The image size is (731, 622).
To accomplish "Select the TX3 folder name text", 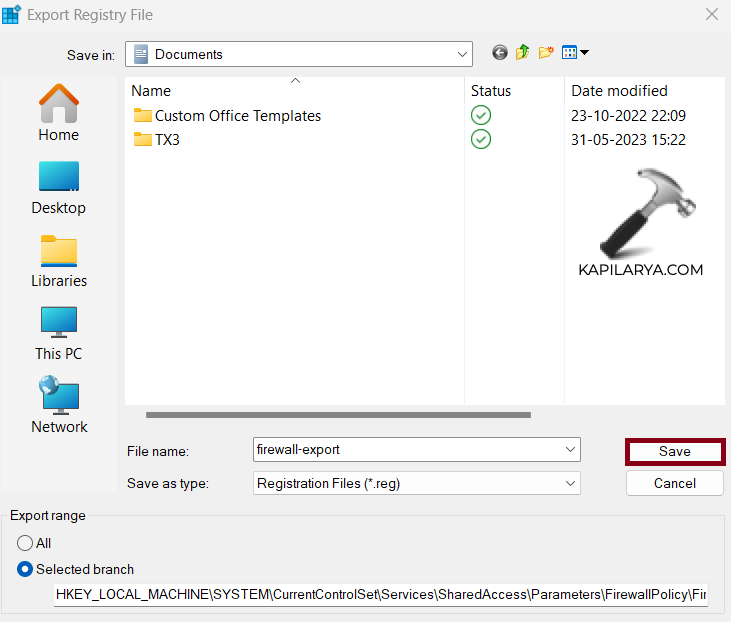I will click(167, 139).
